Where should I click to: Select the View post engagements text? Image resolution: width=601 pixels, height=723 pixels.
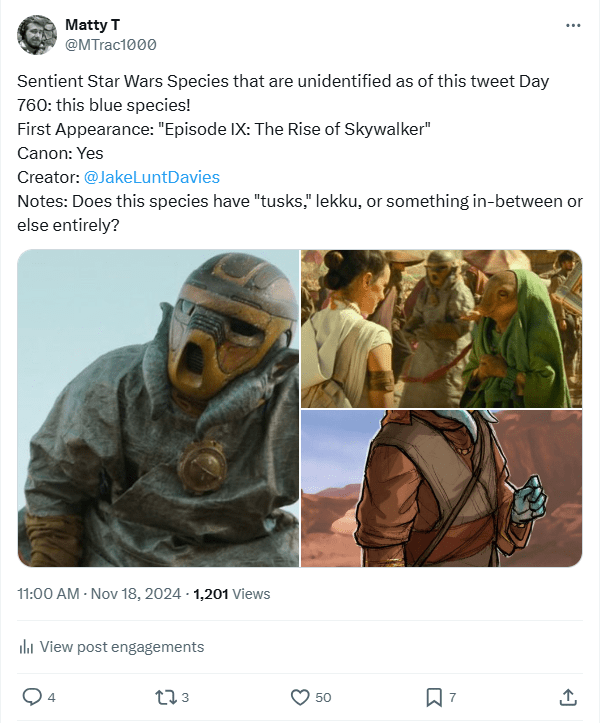(x=121, y=647)
